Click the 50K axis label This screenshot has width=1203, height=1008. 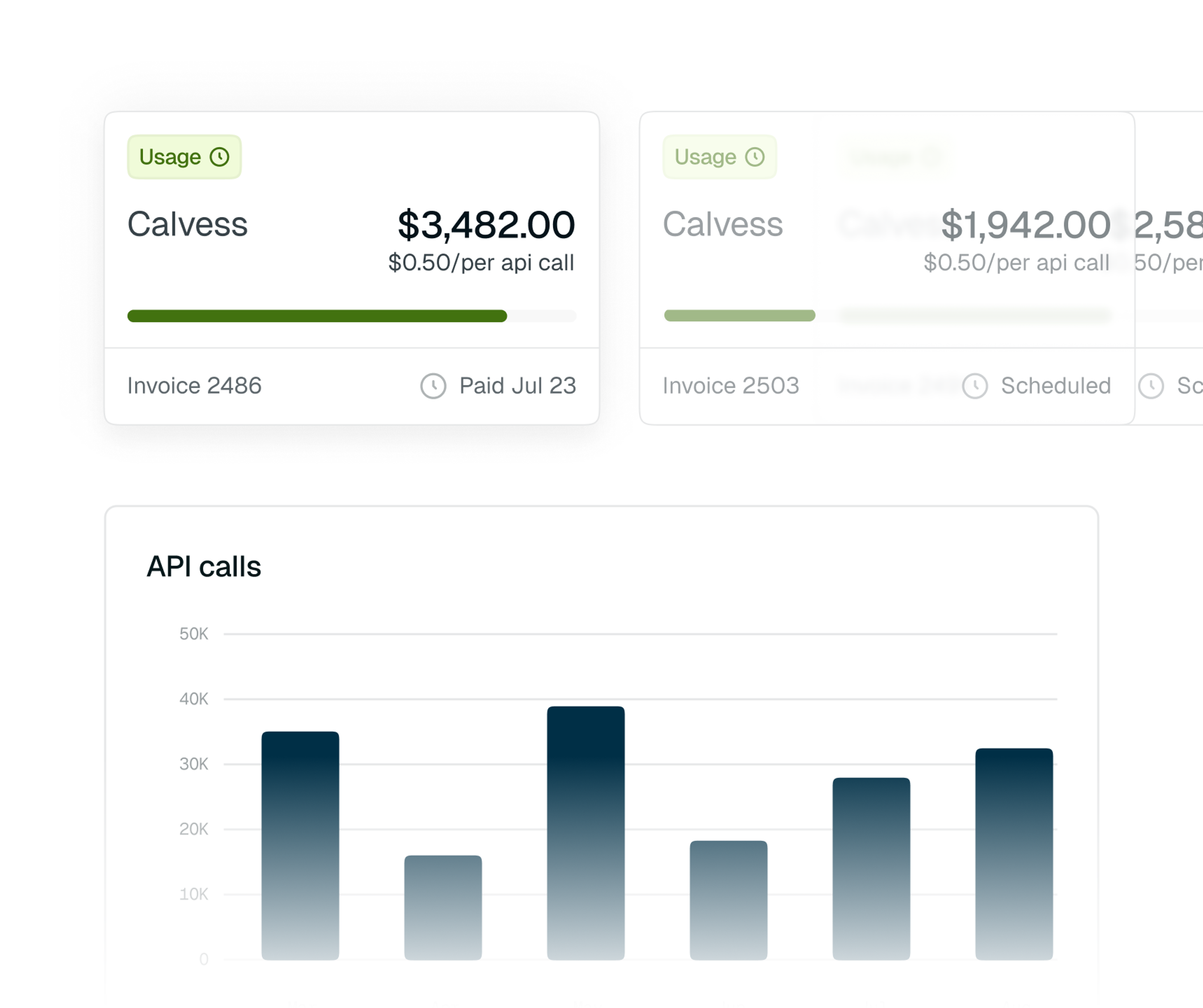point(194,635)
